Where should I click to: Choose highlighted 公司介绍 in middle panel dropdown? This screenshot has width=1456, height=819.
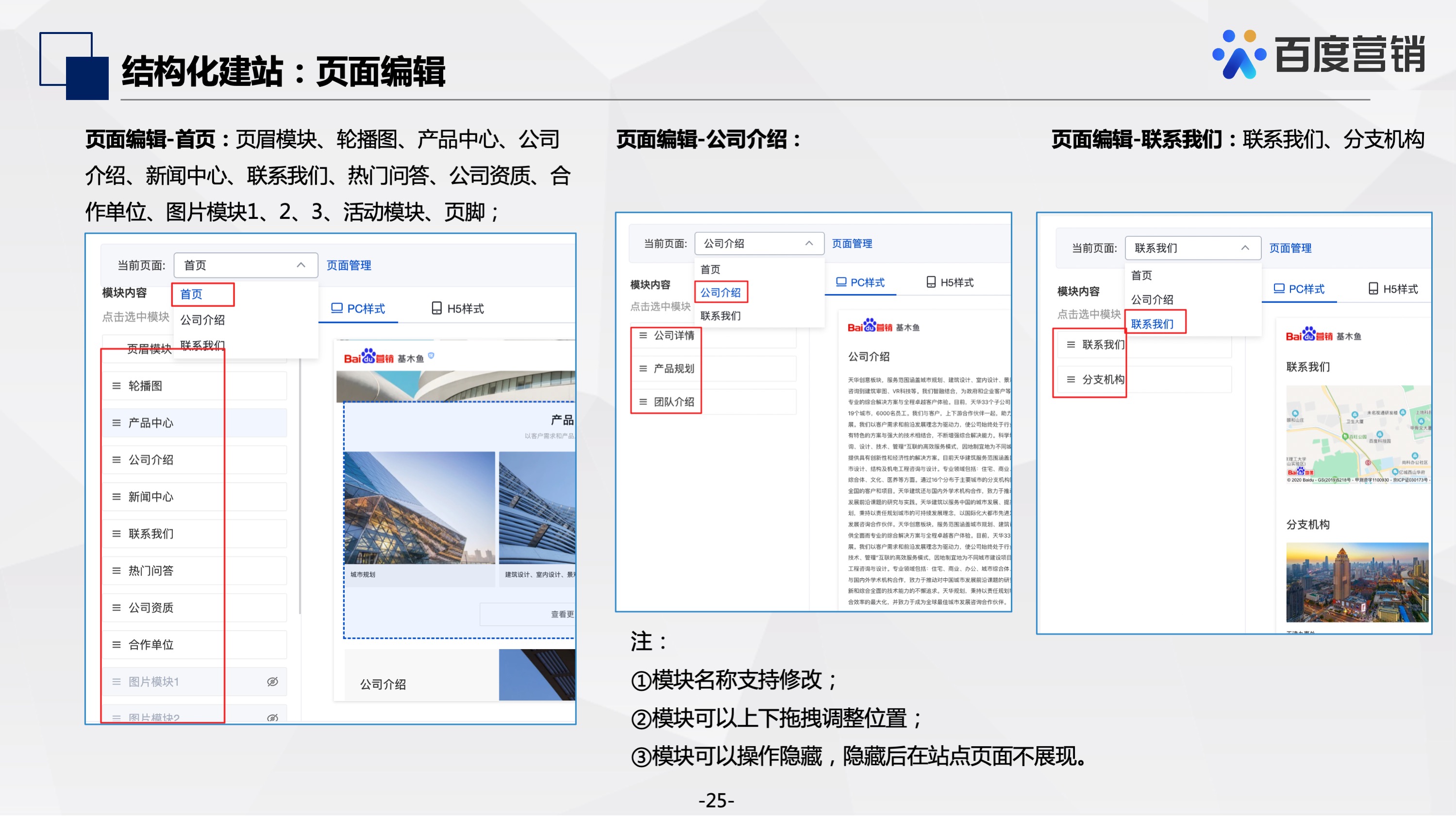pos(720,293)
